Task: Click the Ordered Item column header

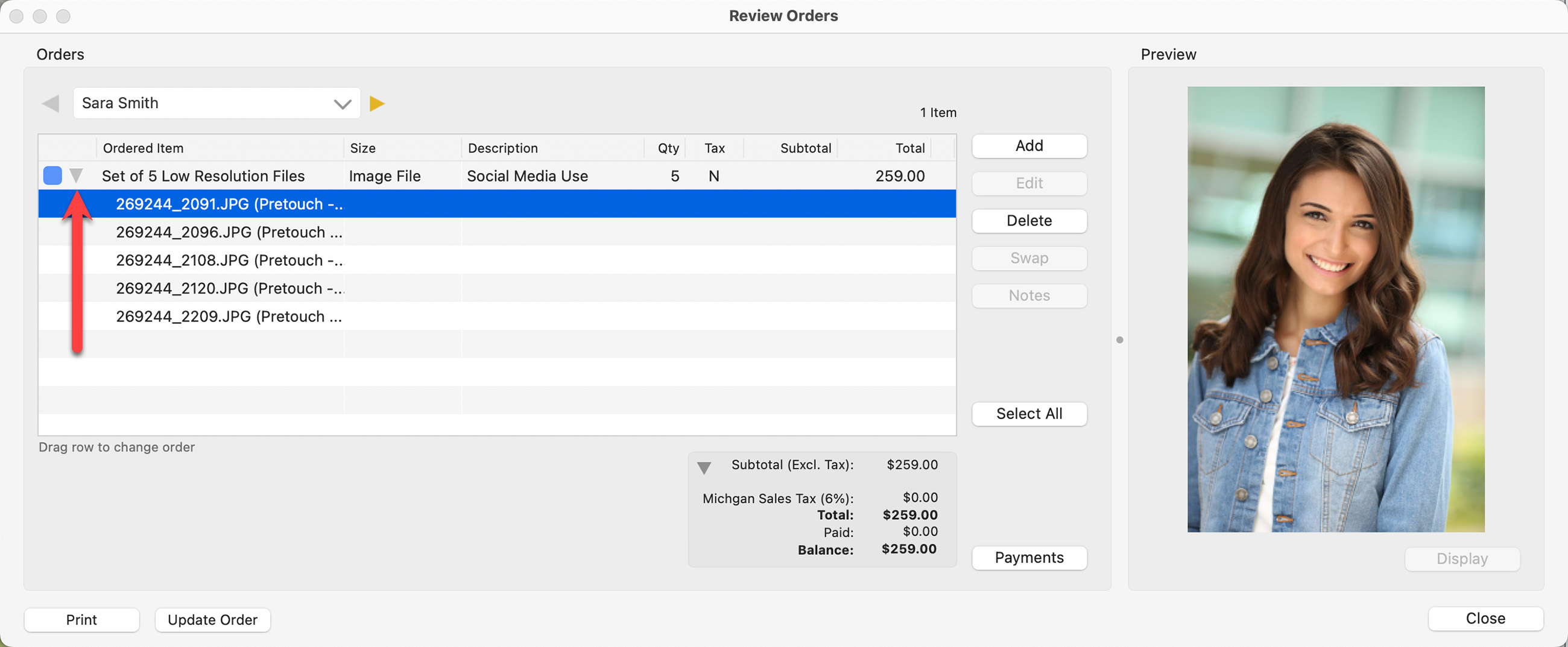Action: coord(143,148)
